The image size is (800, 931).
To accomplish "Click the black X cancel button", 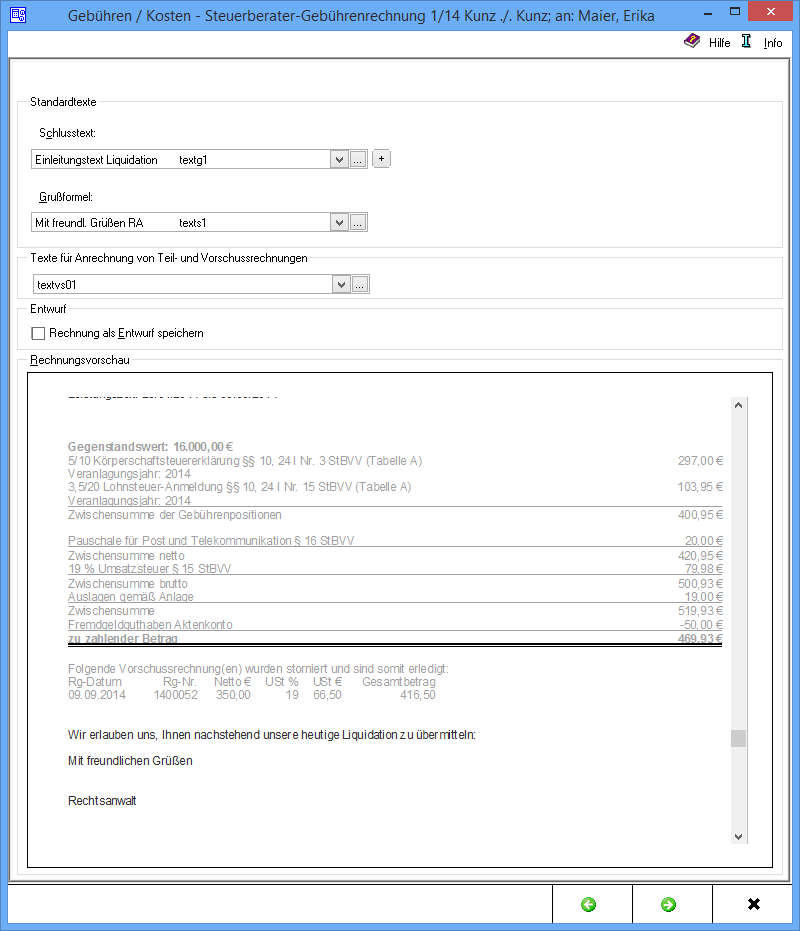I will pyautogui.click(x=754, y=904).
